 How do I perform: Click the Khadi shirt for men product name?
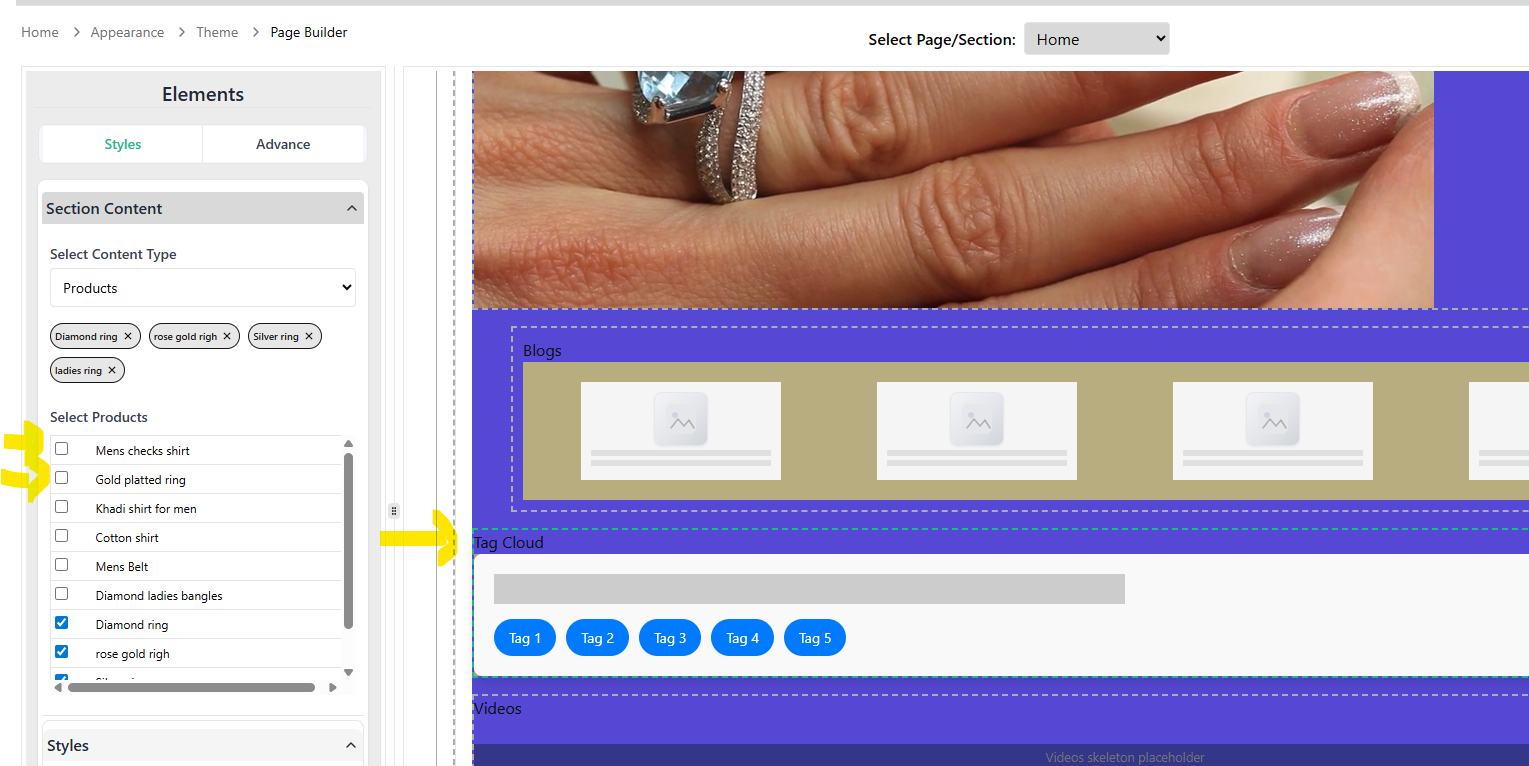pyautogui.click(x=146, y=509)
